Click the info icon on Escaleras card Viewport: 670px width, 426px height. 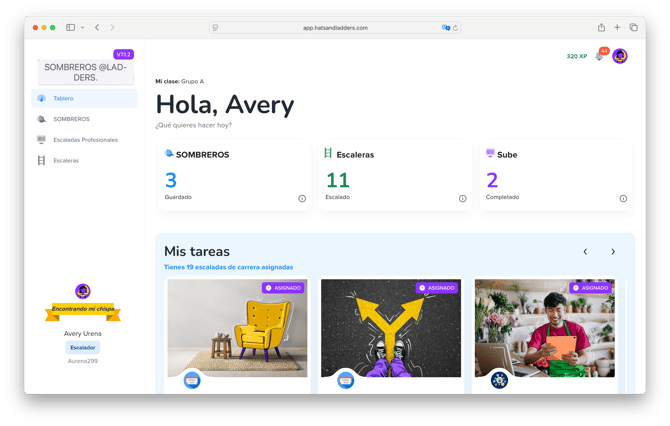click(462, 198)
